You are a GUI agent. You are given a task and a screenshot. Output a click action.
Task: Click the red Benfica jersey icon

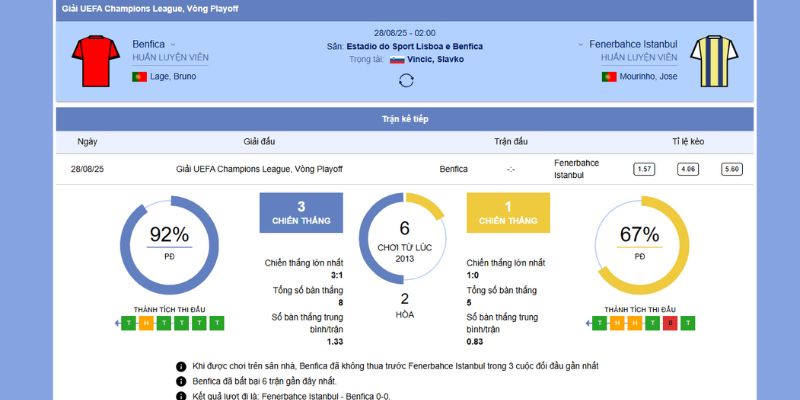94,60
